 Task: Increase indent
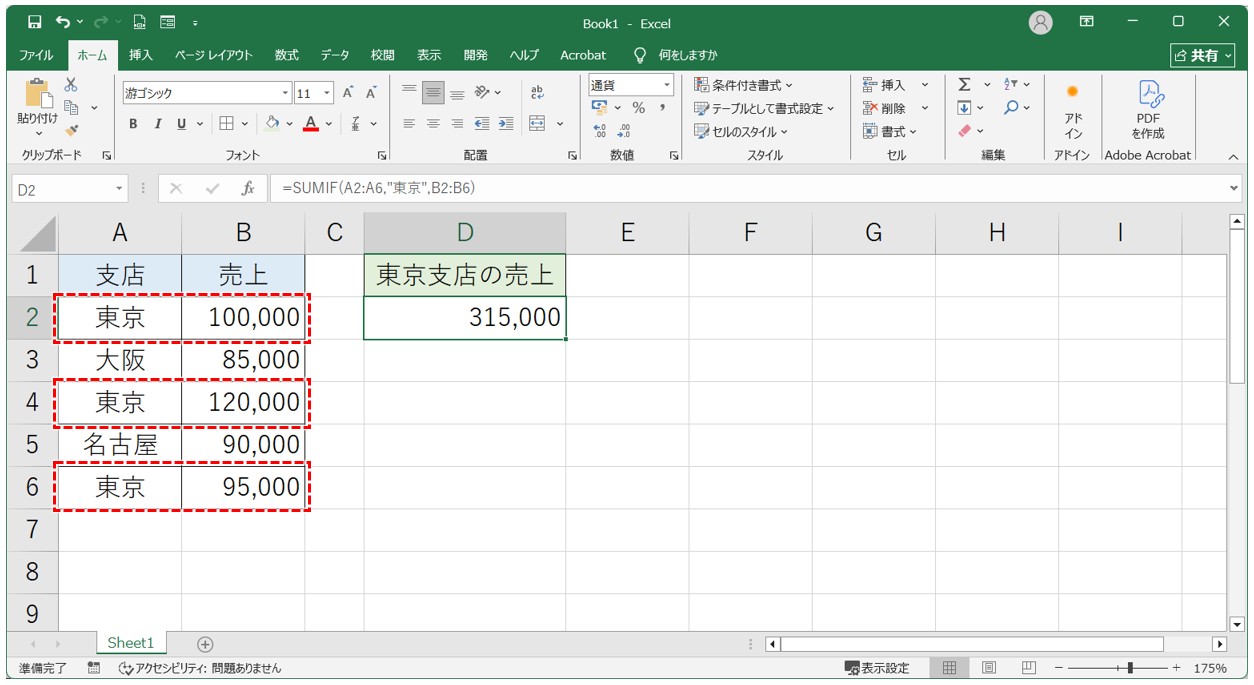[506, 124]
